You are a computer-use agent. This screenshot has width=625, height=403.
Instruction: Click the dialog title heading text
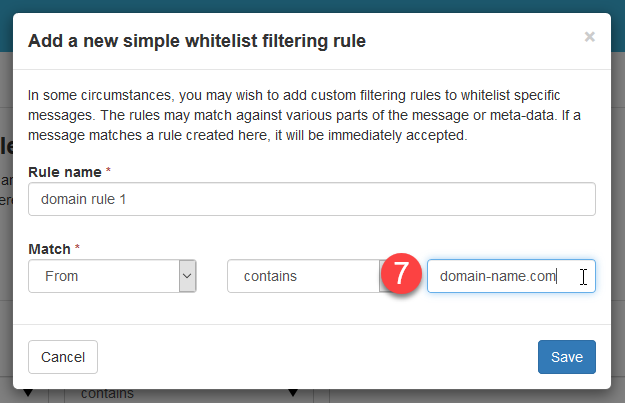point(197,41)
